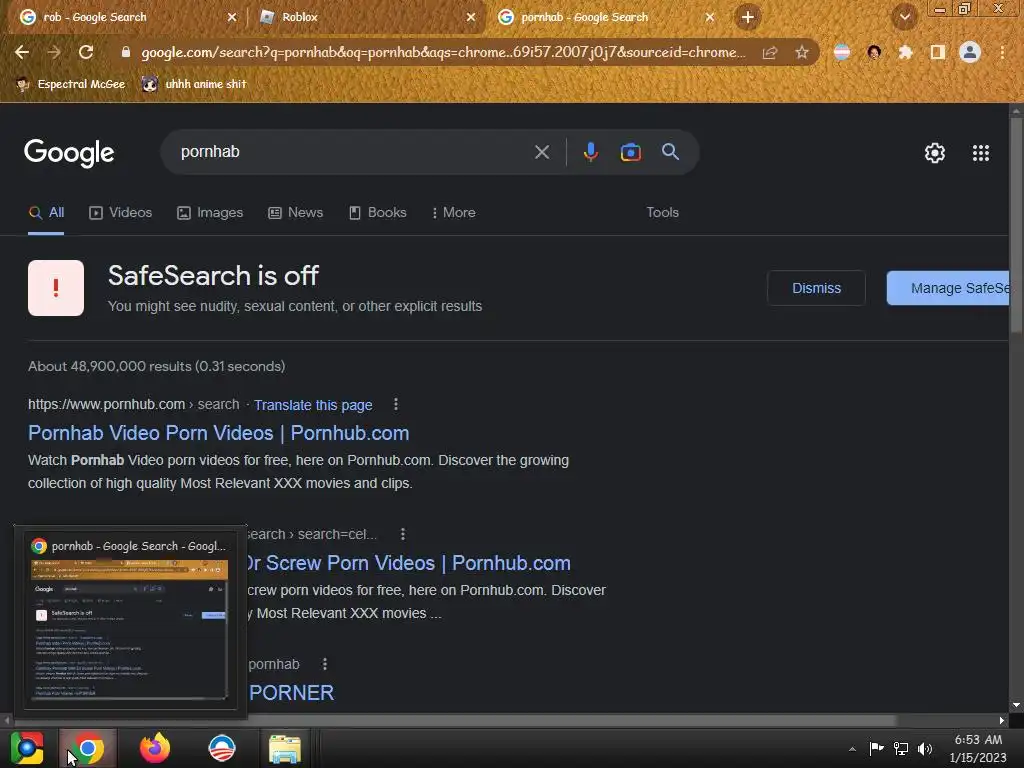Open the 'uhhh anime shit' bookmark
Screen dimensions: 1024x768
coord(194,84)
